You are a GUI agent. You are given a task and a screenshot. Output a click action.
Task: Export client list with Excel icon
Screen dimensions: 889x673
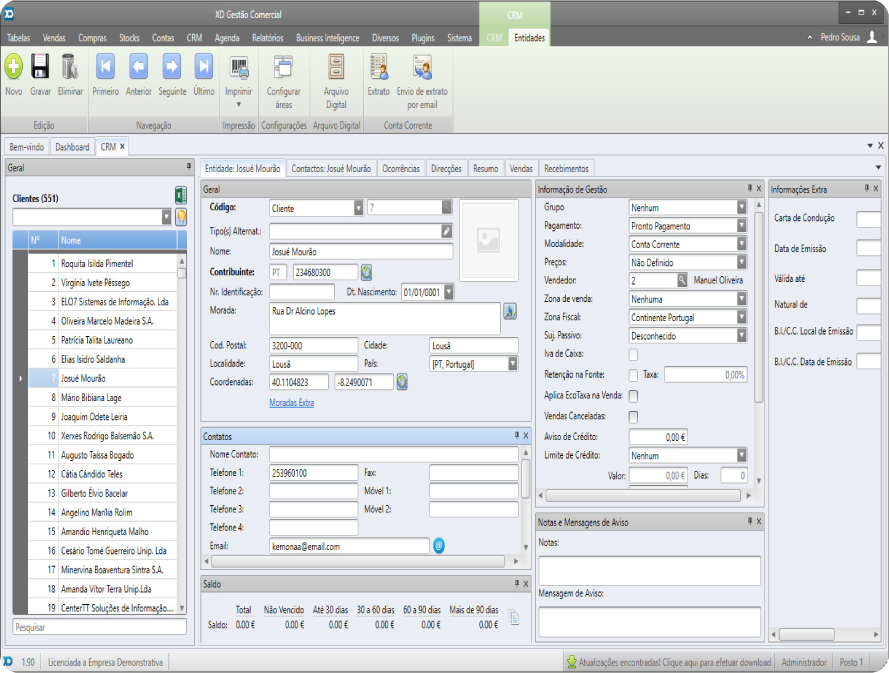tap(181, 196)
